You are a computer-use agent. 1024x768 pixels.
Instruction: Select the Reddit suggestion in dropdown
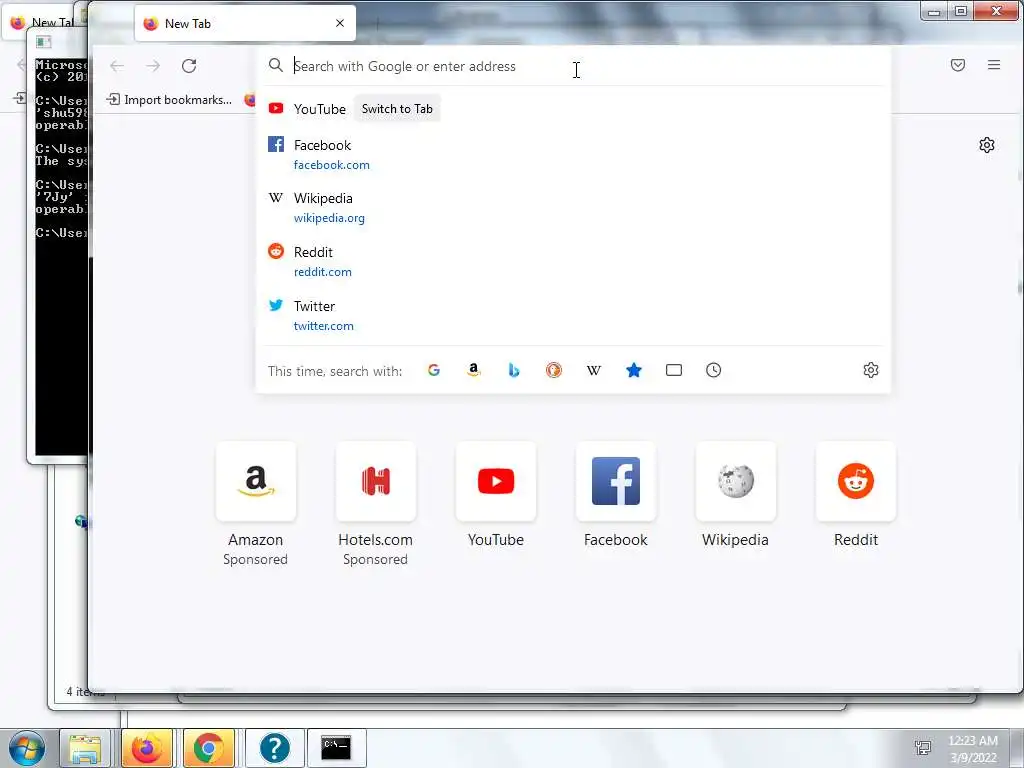click(x=573, y=262)
